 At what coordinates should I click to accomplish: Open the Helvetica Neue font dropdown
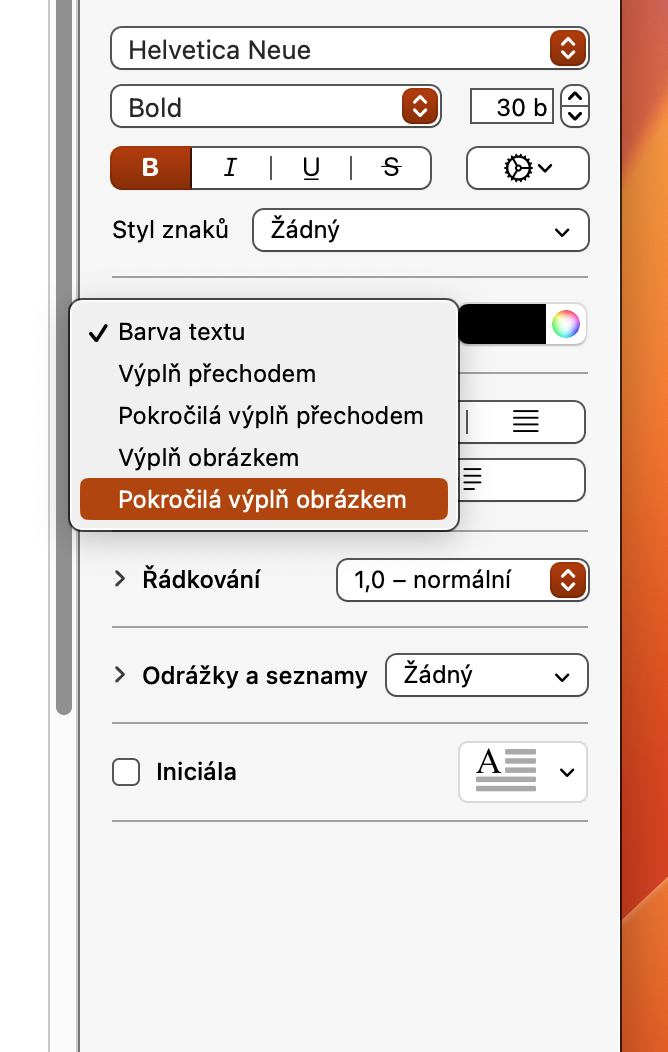point(349,49)
